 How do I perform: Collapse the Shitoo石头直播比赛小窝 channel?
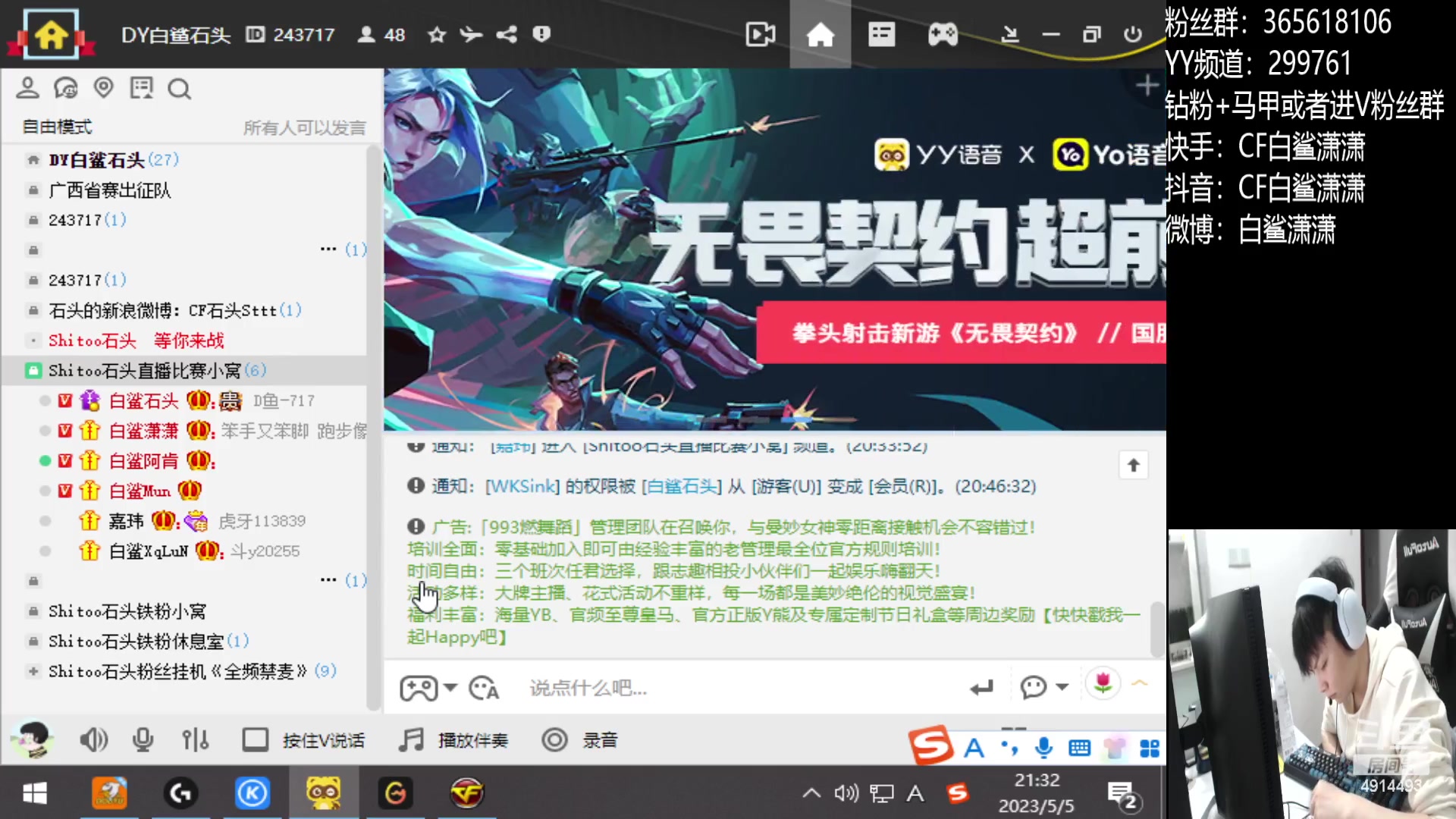pos(33,371)
